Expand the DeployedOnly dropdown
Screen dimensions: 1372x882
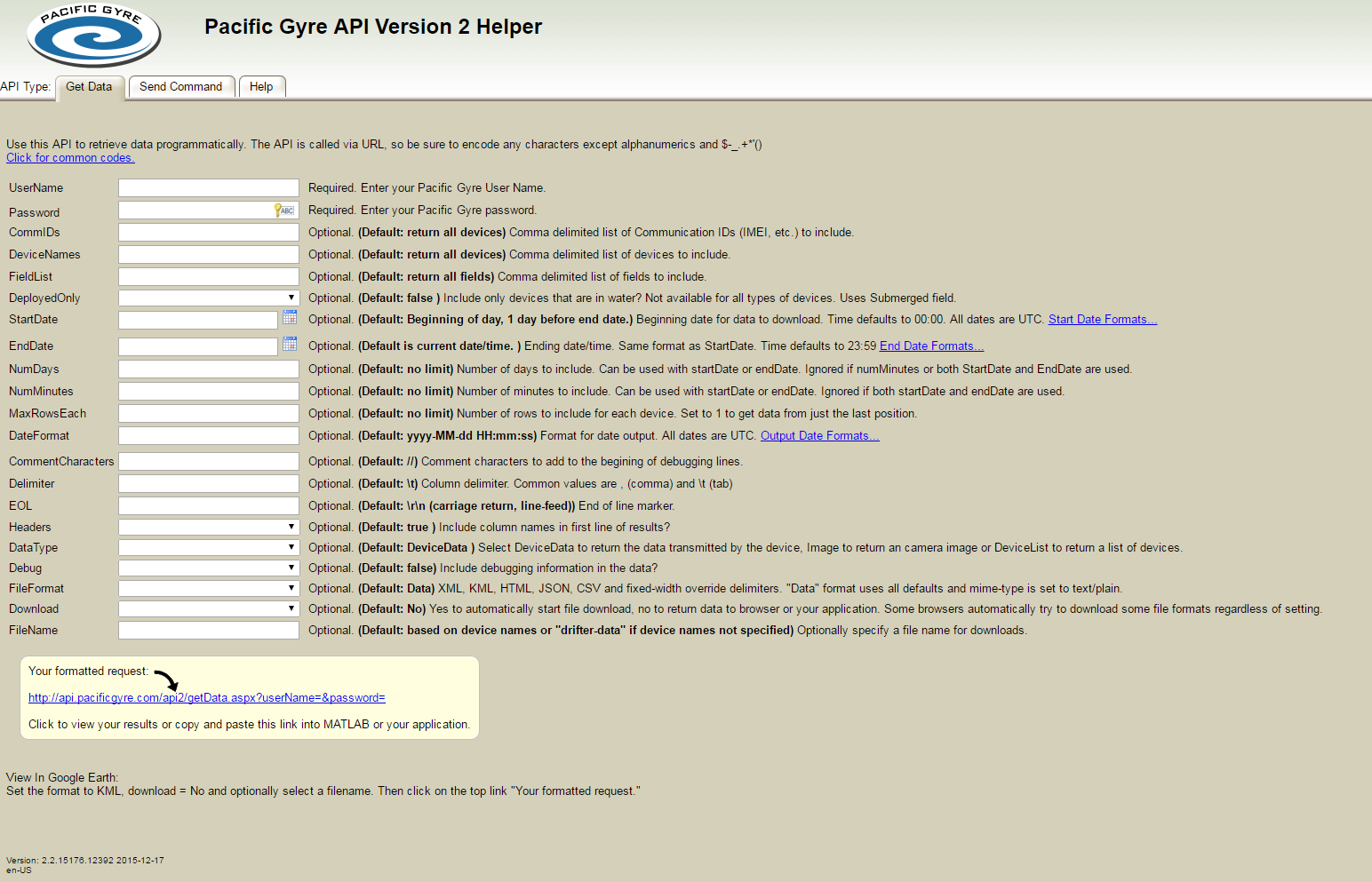coord(209,298)
